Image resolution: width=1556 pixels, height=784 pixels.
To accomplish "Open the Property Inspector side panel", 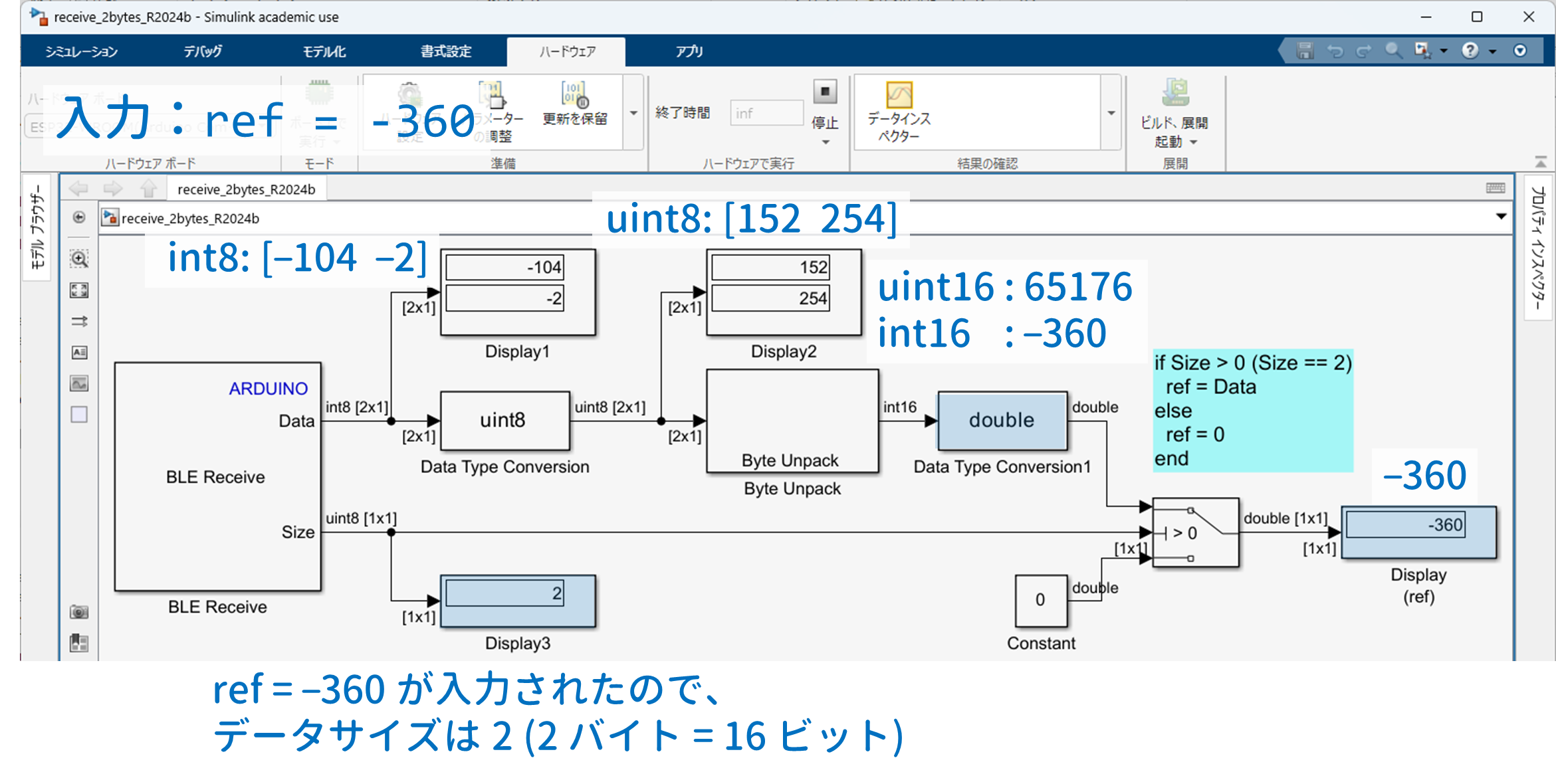I will pyautogui.click(x=1538, y=248).
